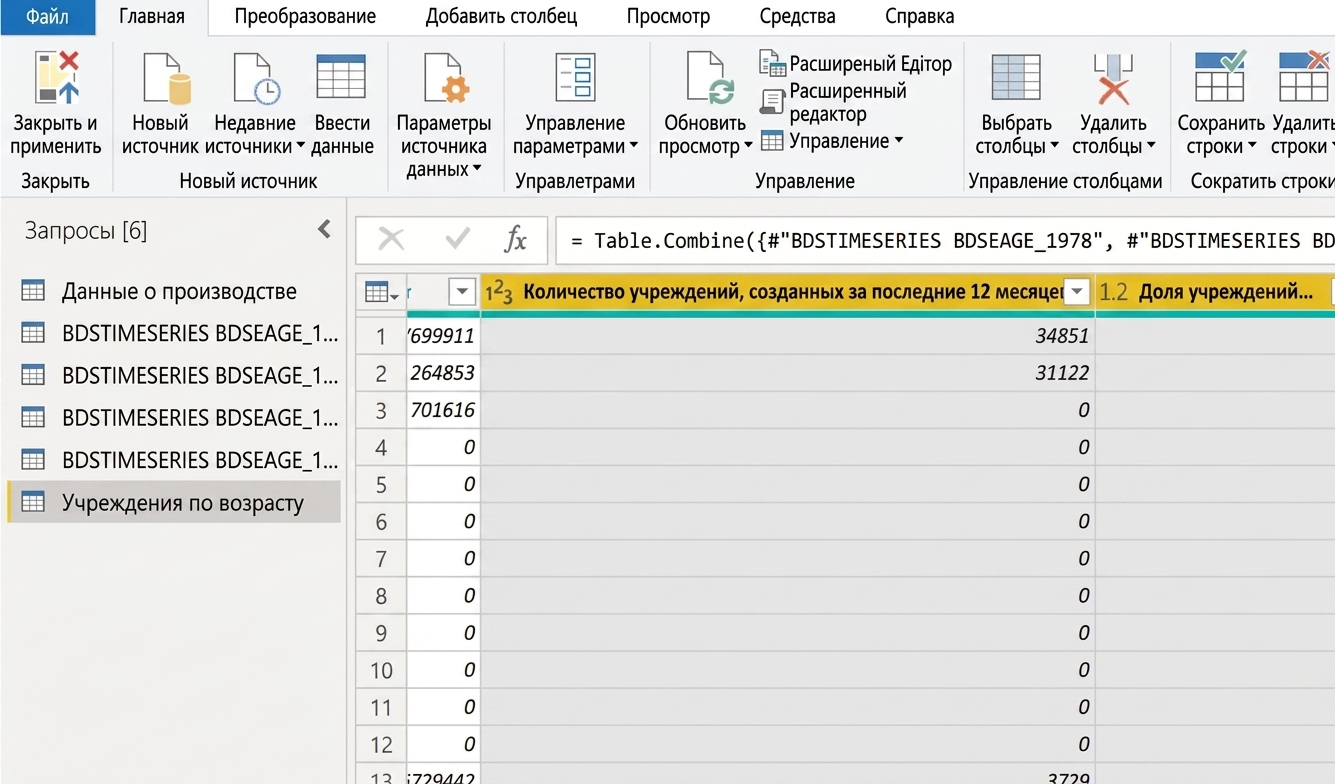
Task: Click the Обновить просмотр icon
Action: coord(711,78)
